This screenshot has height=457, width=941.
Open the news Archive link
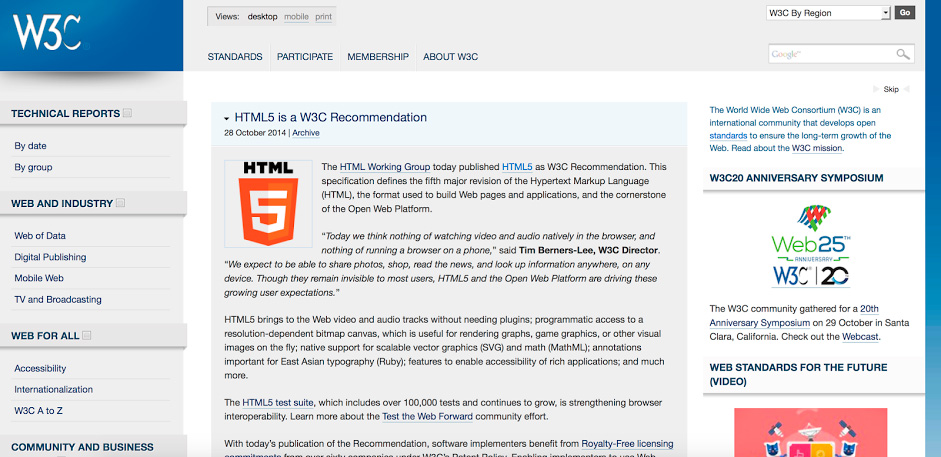305,133
